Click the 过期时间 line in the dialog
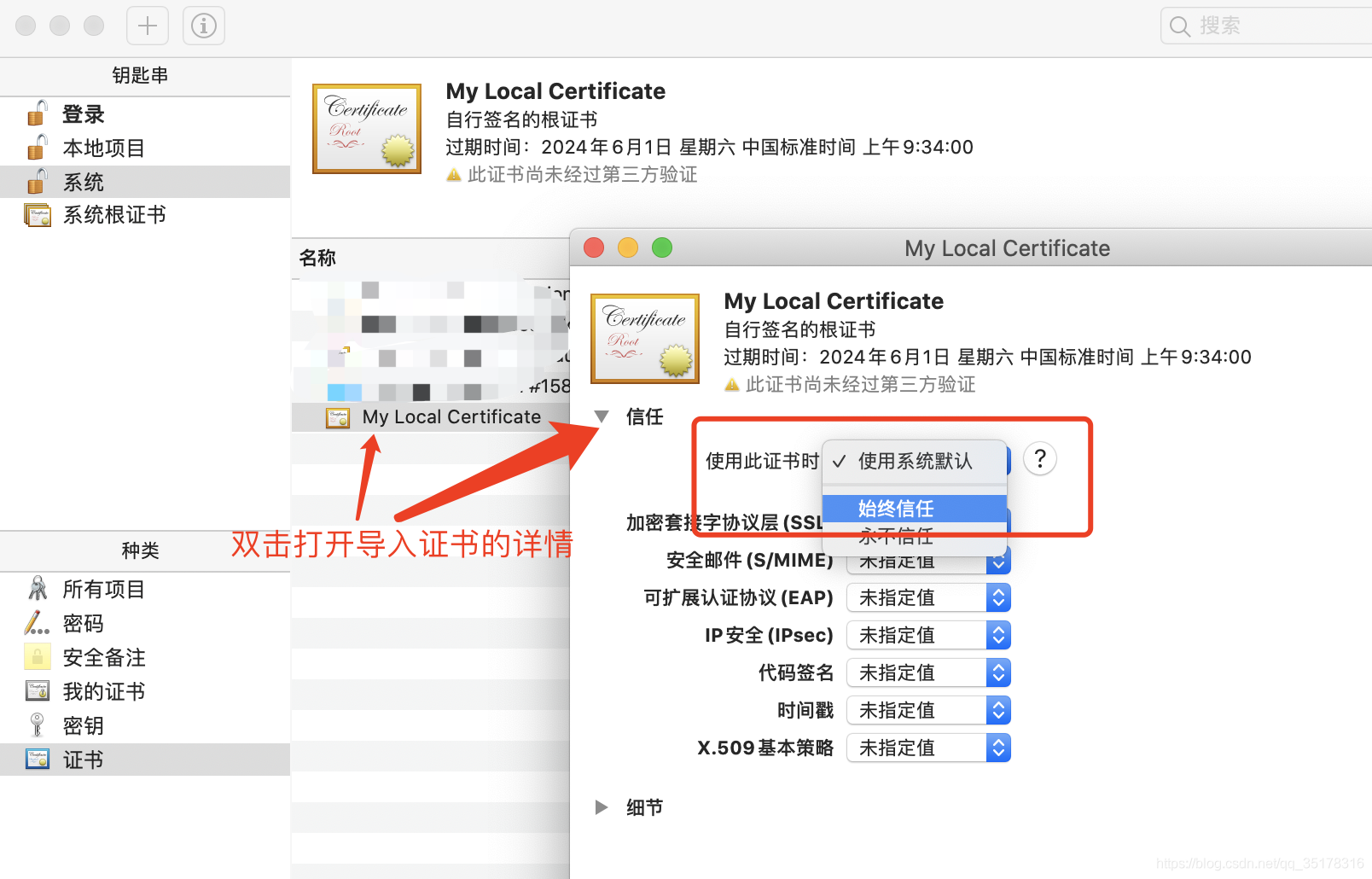Image resolution: width=1372 pixels, height=879 pixels. (x=987, y=357)
